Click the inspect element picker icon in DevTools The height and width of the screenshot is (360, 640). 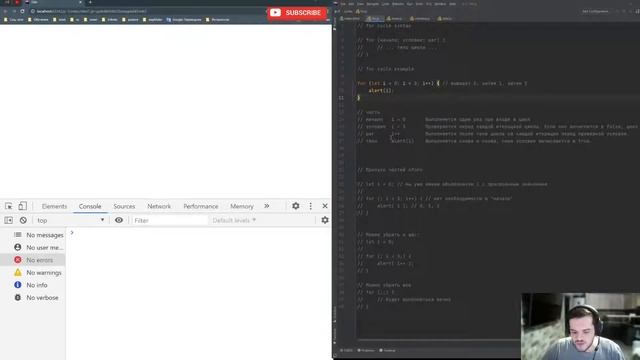pyautogui.click(x=9, y=206)
